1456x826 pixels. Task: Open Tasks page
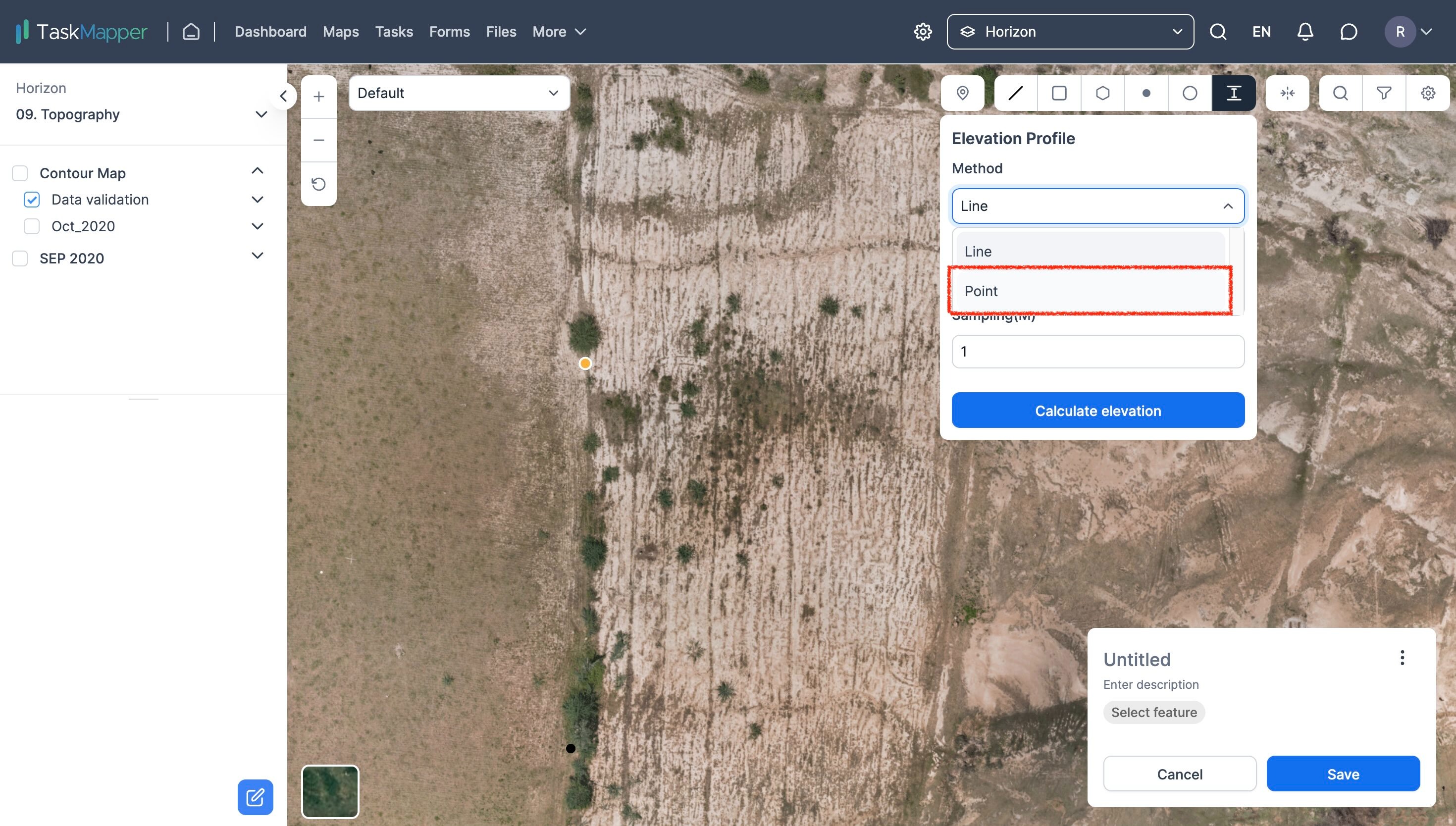(394, 32)
